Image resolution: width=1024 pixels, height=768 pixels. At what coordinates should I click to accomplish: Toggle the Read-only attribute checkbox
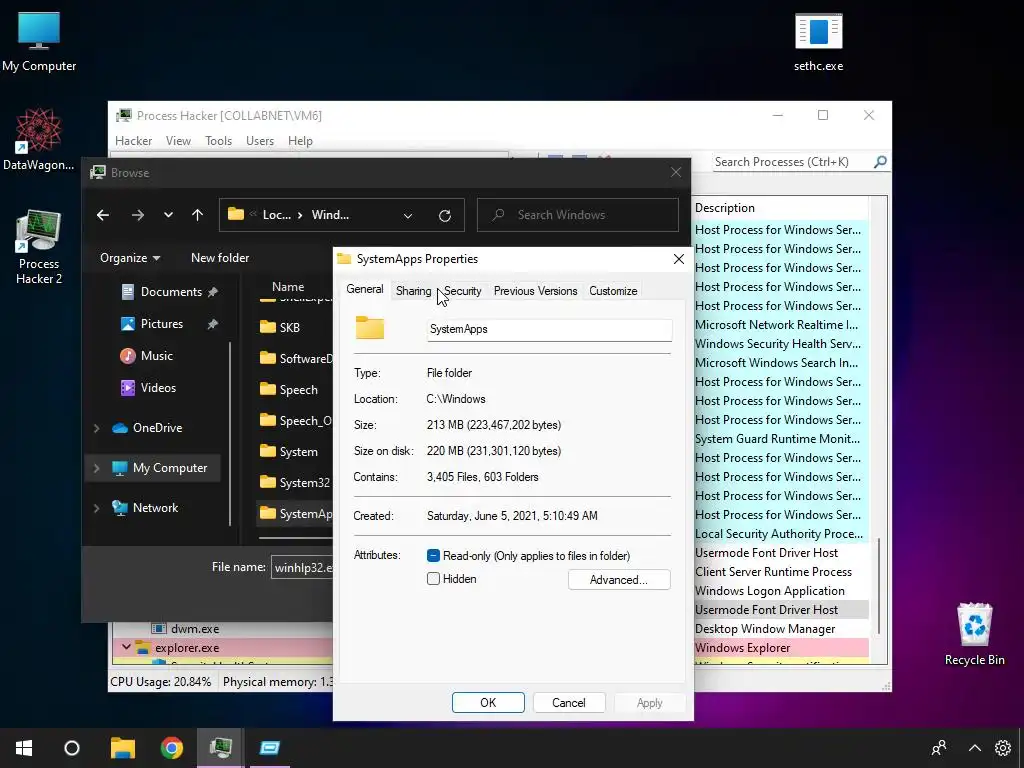click(x=433, y=556)
